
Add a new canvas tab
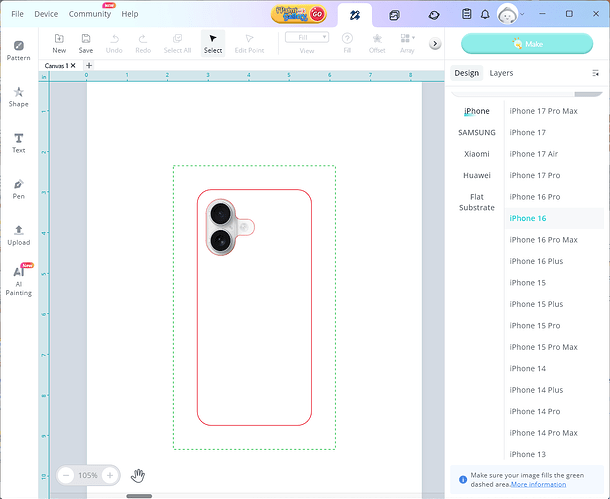89,65
